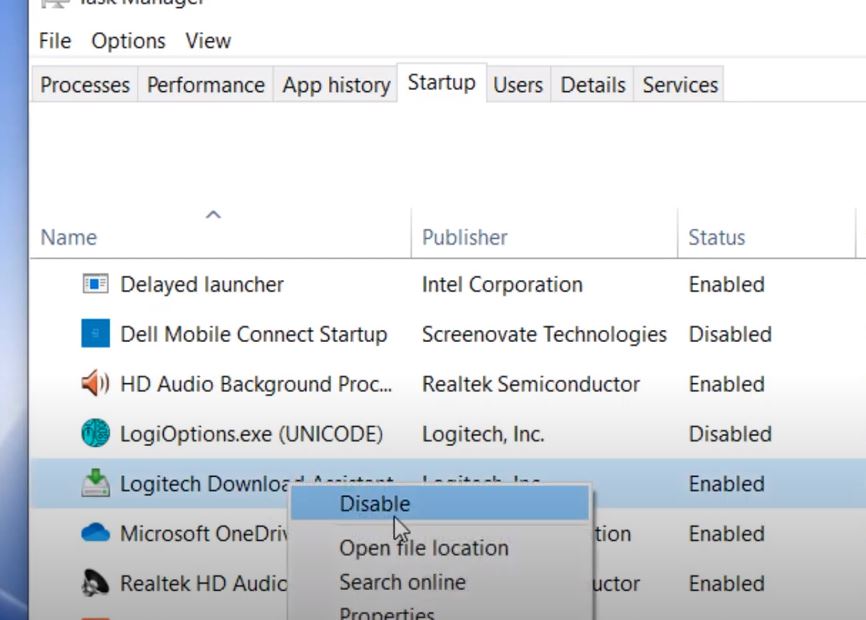Screen dimensions: 866x620
Task: Sort by the Name column header
Action: pyautogui.click(x=68, y=237)
